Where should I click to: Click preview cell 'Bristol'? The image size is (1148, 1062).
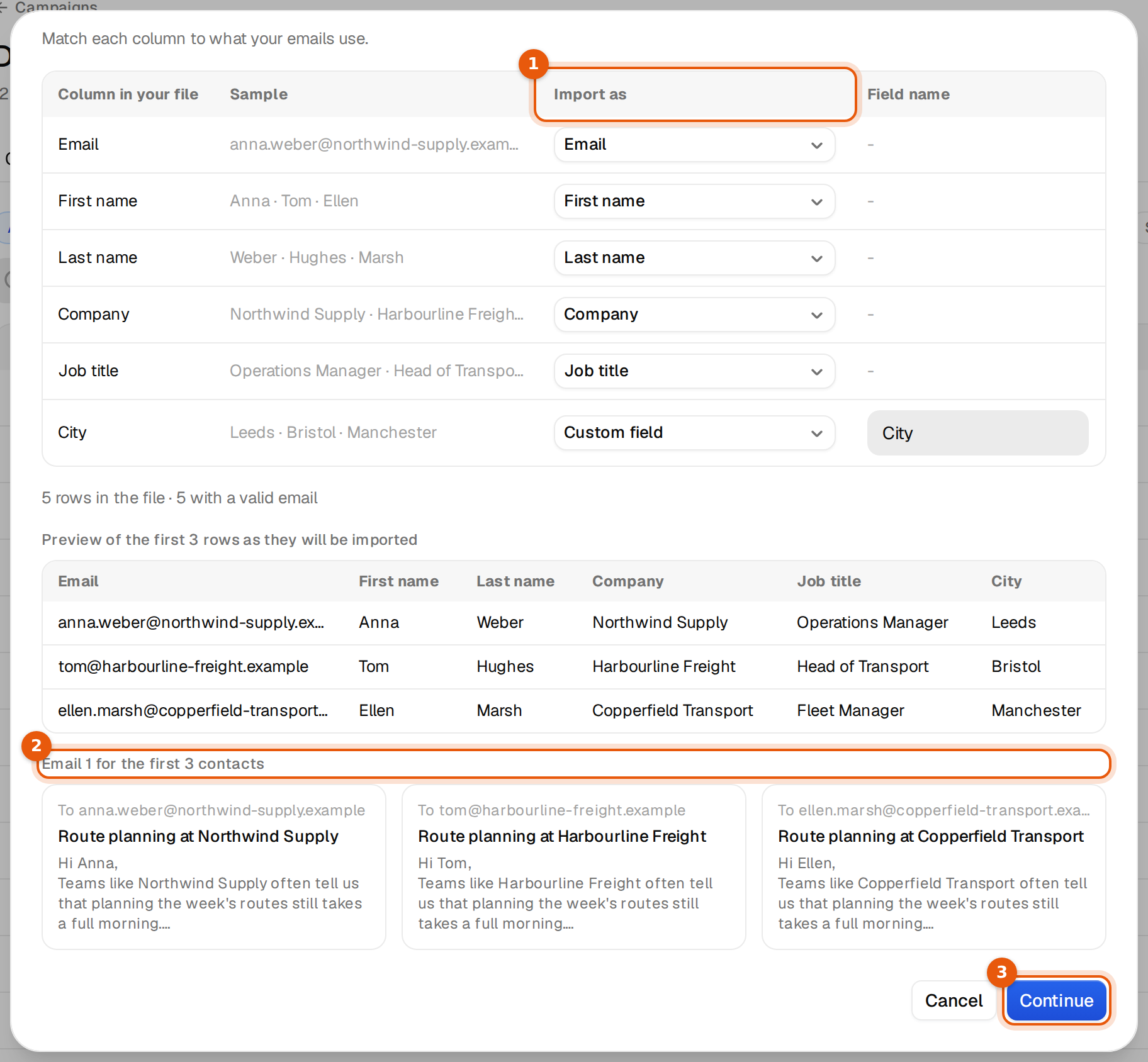[1016, 667]
